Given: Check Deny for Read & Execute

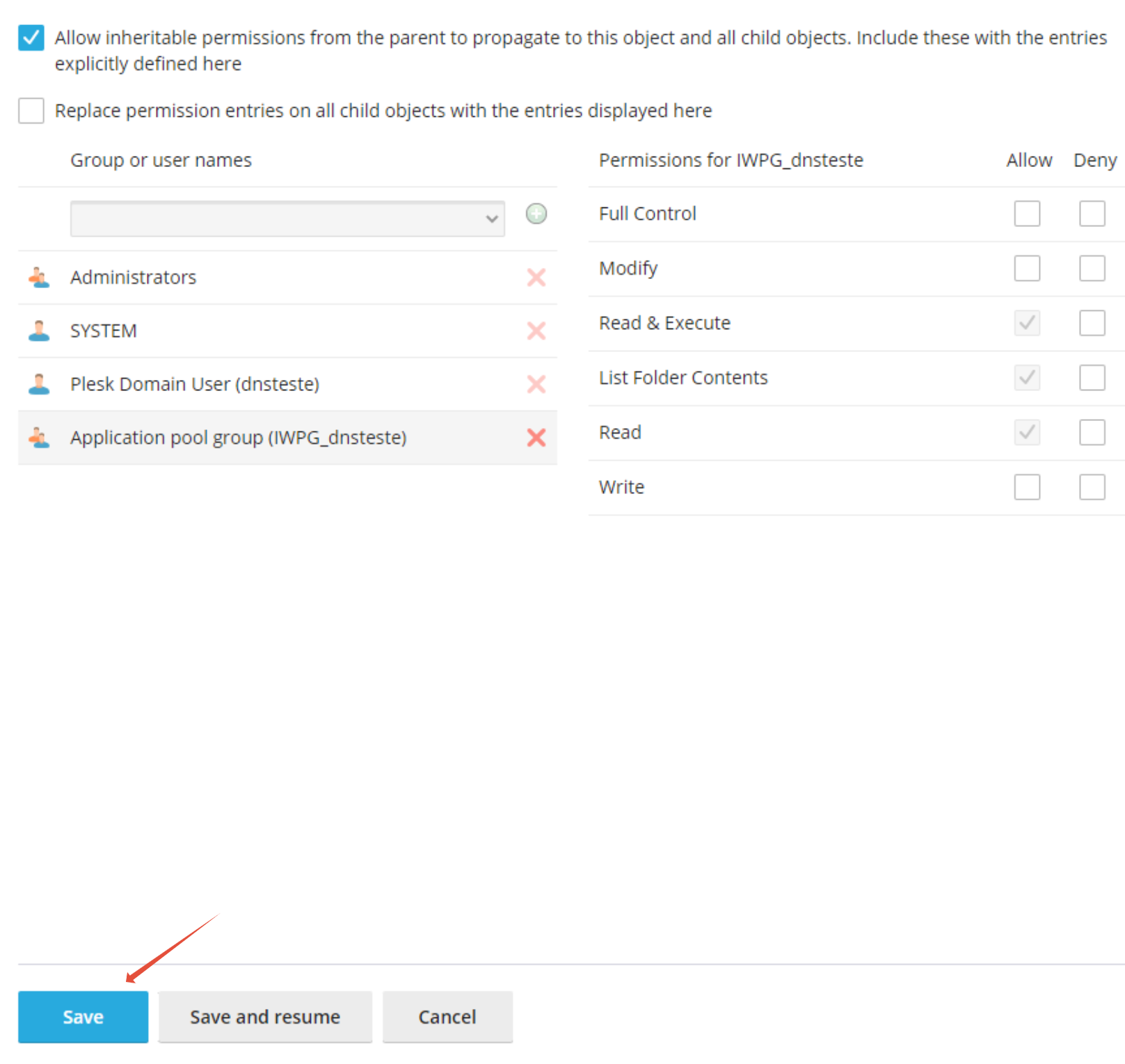Looking at the screenshot, I should click(x=1092, y=323).
